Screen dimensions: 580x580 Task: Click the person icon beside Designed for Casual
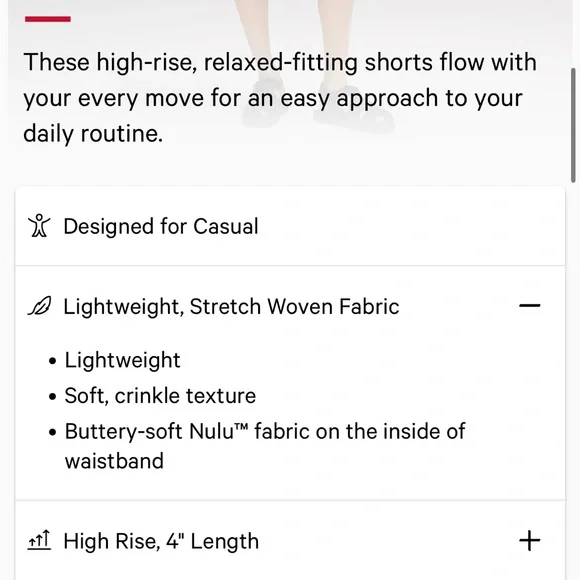point(39,226)
